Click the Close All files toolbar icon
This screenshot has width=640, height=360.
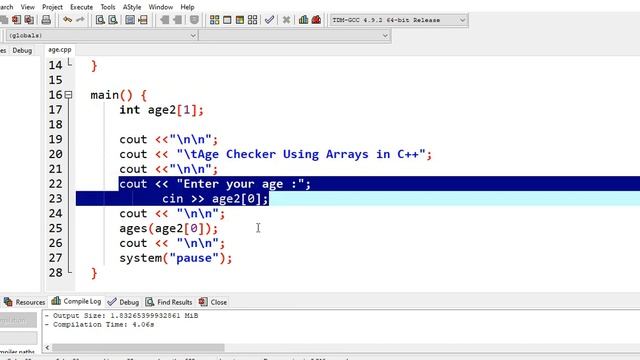pyautogui.click(x=29, y=20)
